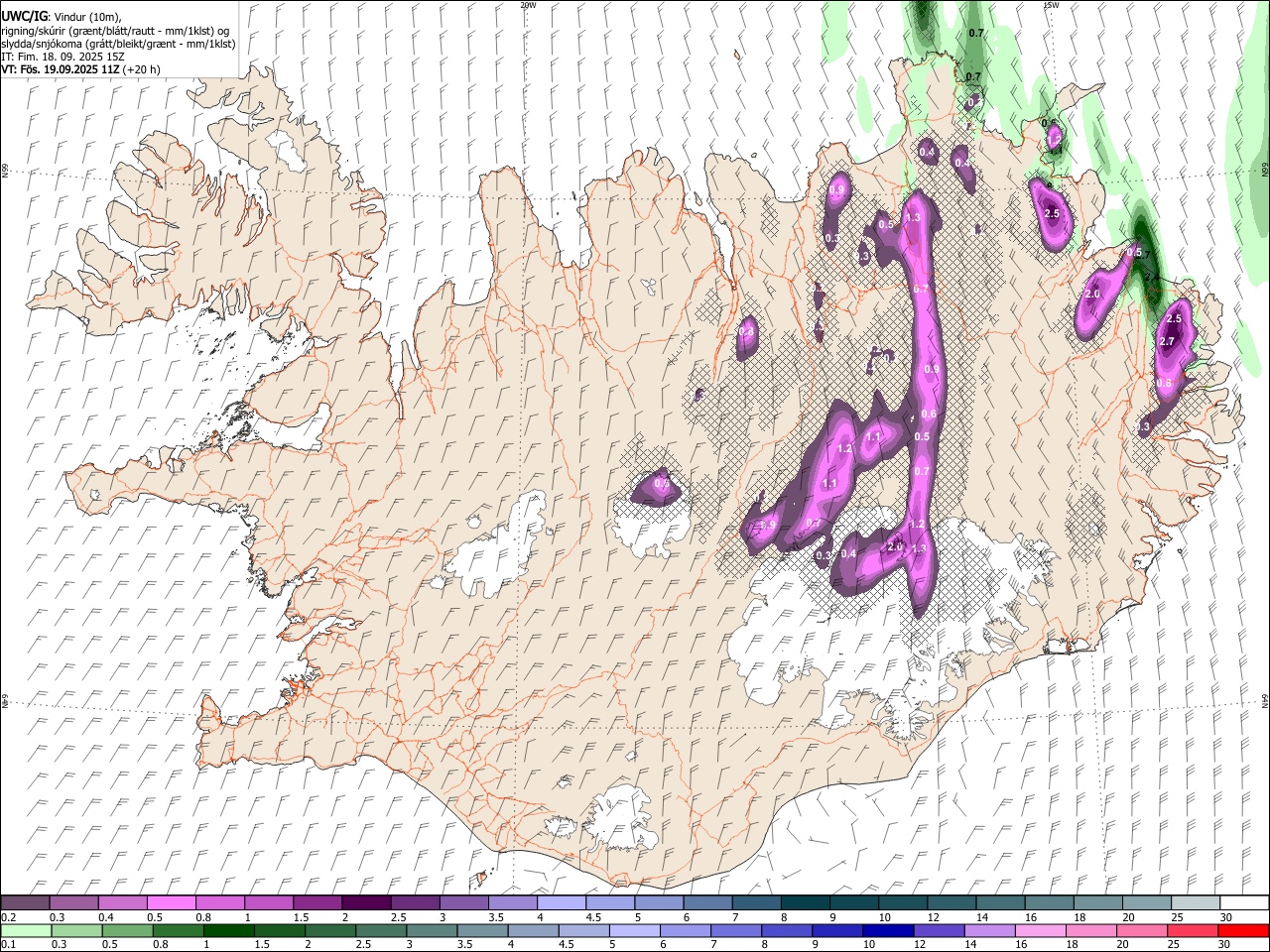The height and width of the screenshot is (952, 1270).
Task: Select the violet 12–14 rain legend swatch
Action: tap(939, 931)
